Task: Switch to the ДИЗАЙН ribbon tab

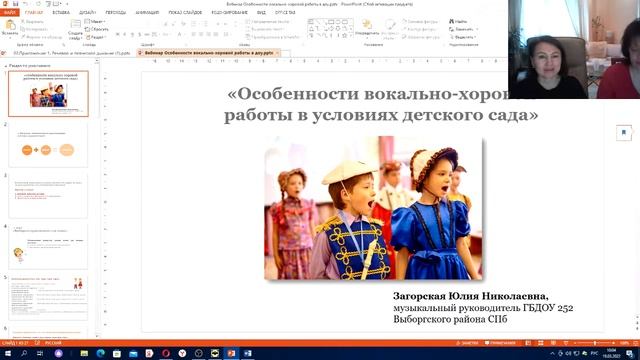Action: tap(87, 13)
